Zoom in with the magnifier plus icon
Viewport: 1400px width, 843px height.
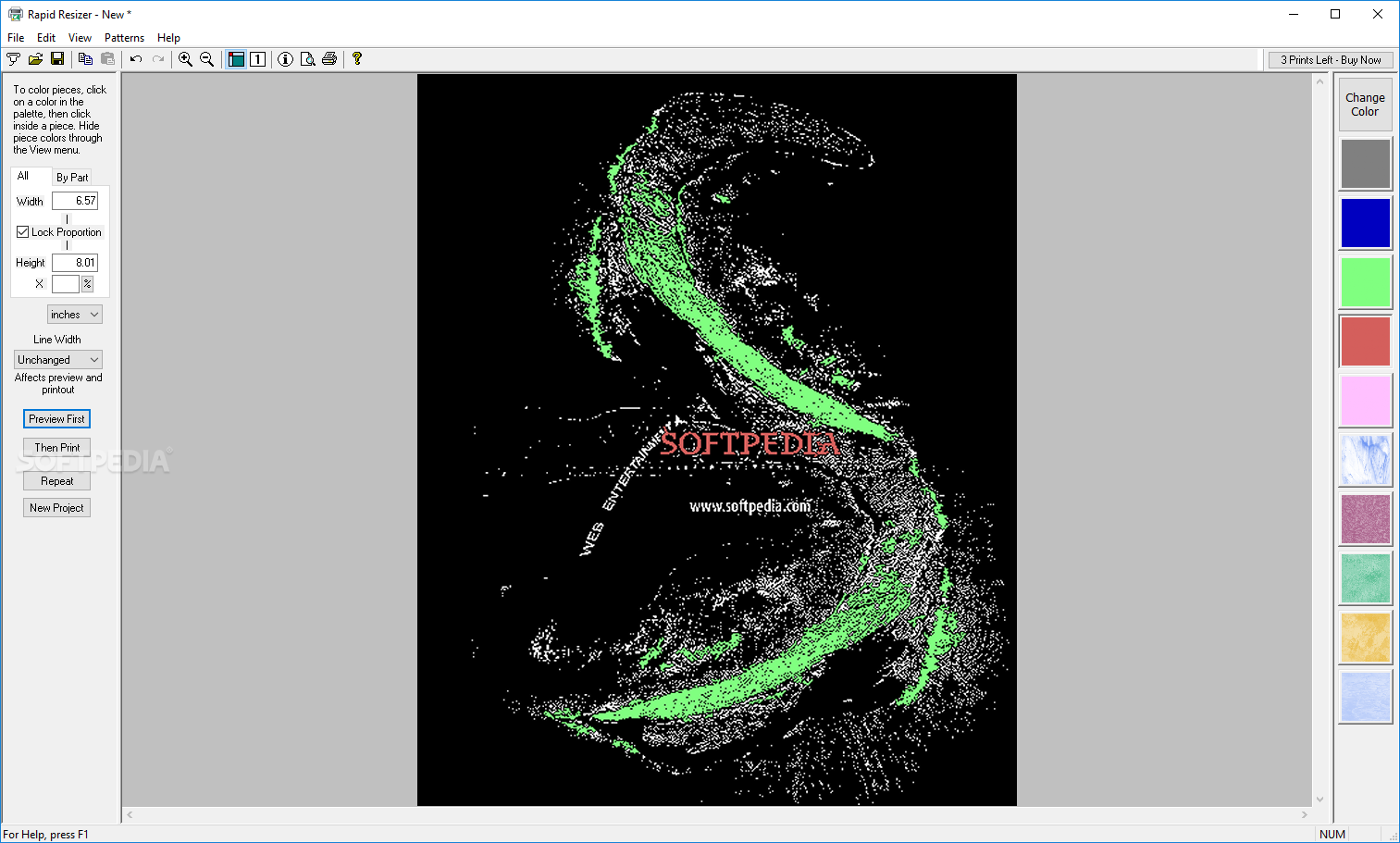tap(185, 59)
